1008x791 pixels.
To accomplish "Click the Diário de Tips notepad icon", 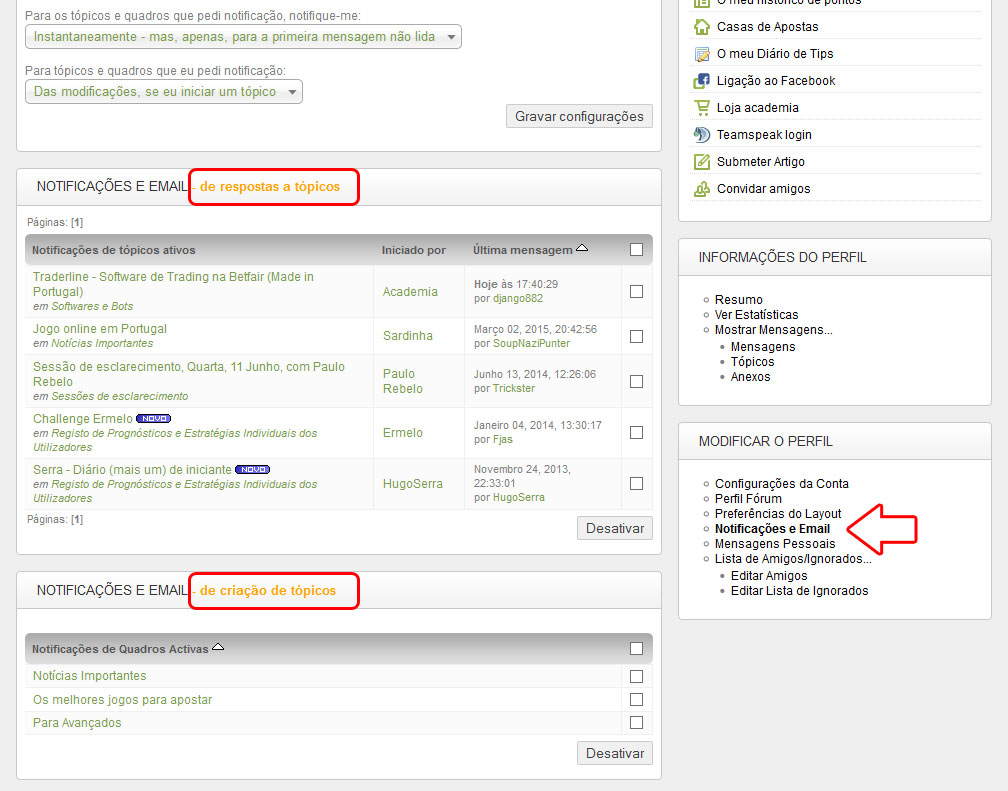I will pos(702,54).
